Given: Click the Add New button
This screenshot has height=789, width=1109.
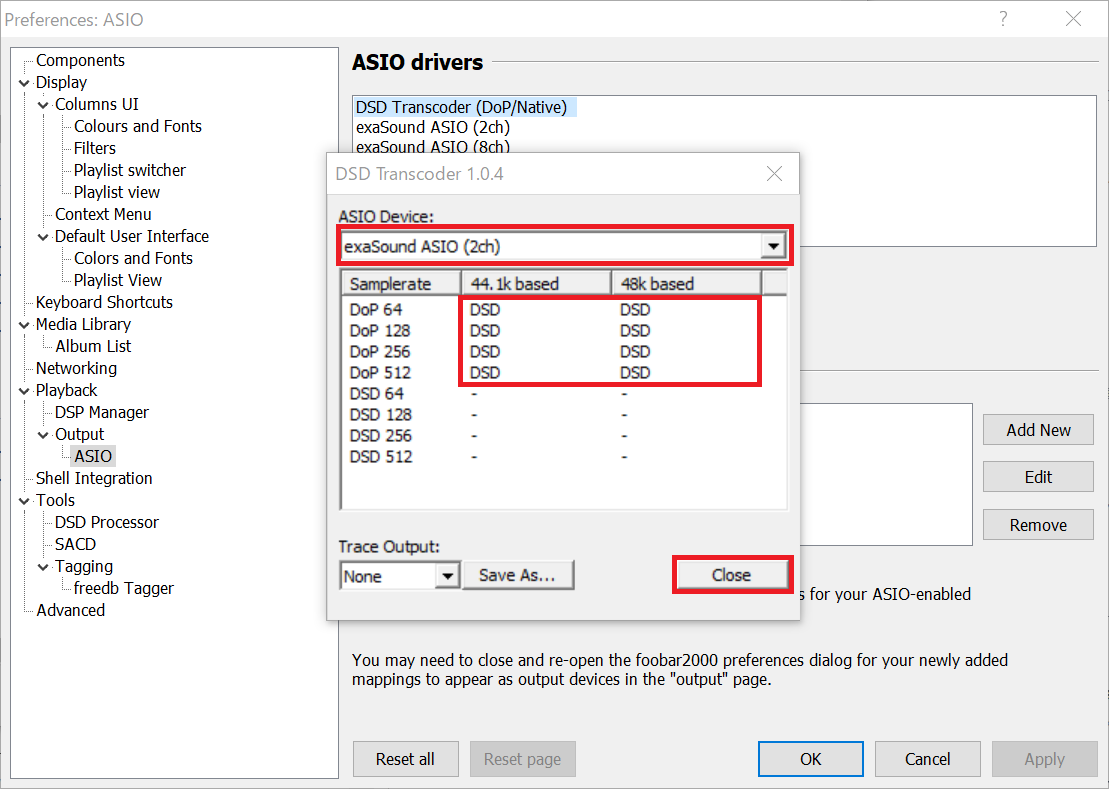Looking at the screenshot, I should pyautogui.click(x=1038, y=430).
